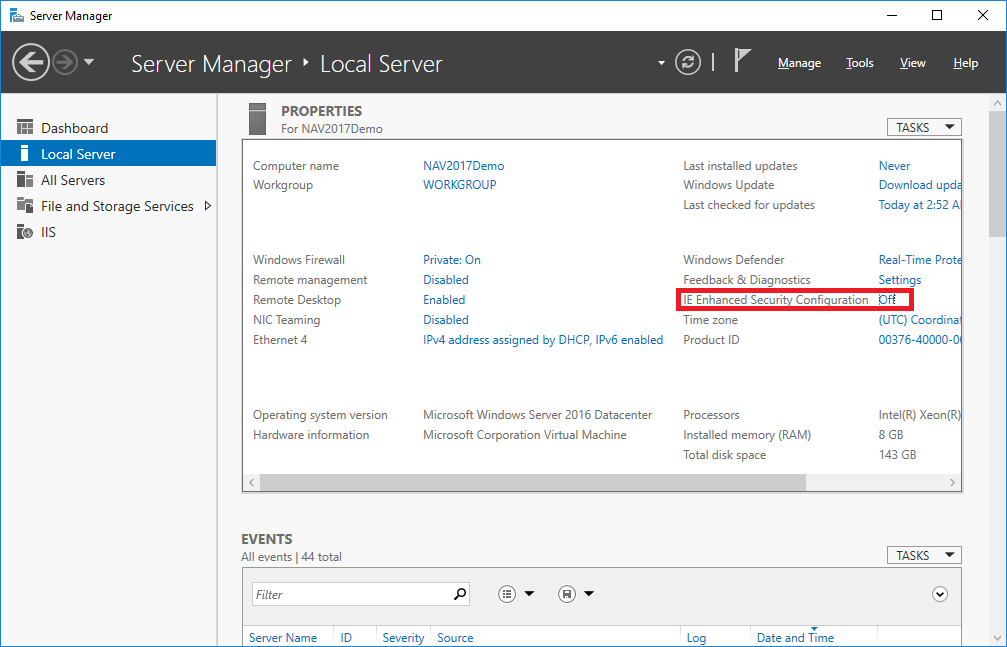Click the Properties scroll left arrow
Image resolution: width=1007 pixels, height=647 pixels.
(x=252, y=482)
